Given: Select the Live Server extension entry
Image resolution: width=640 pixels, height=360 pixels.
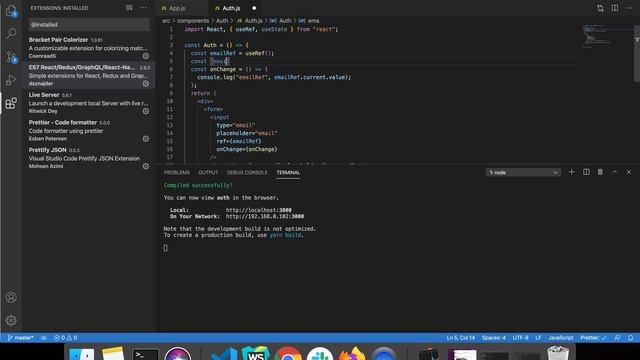Looking at the screenshot, I should 89,103.
